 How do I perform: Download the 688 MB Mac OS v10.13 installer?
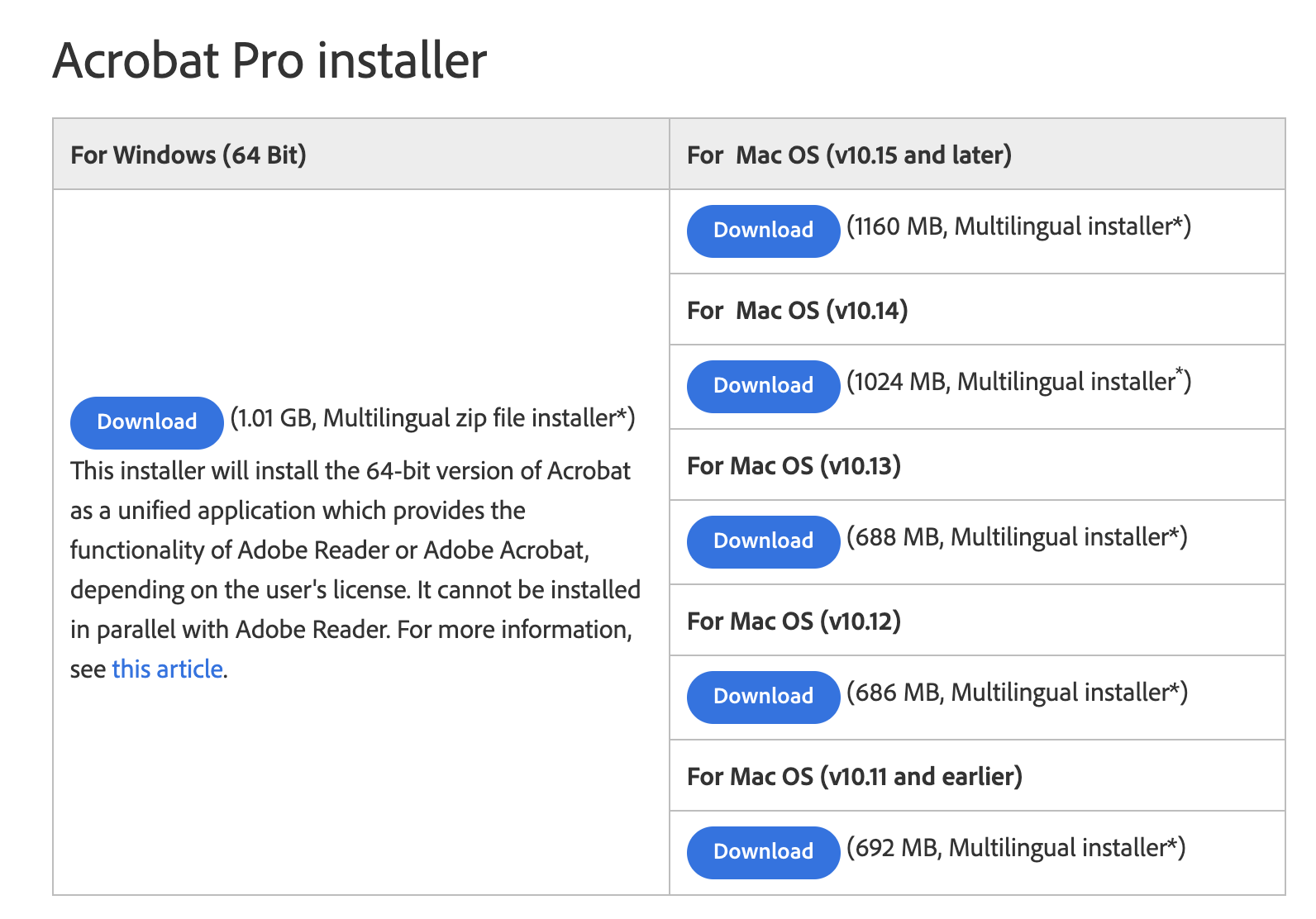(x=762, y=541)
